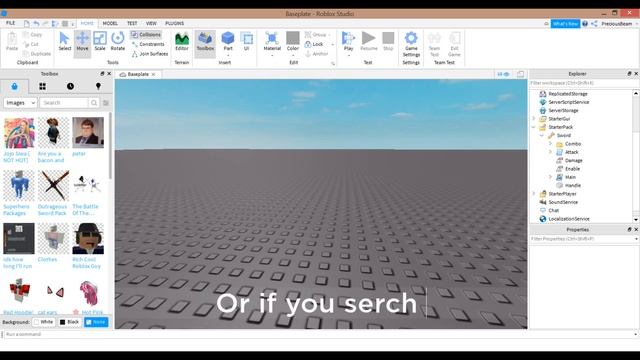Open Game Settings
The height and width of the screenshot is (360, 640).
(411, 44)
